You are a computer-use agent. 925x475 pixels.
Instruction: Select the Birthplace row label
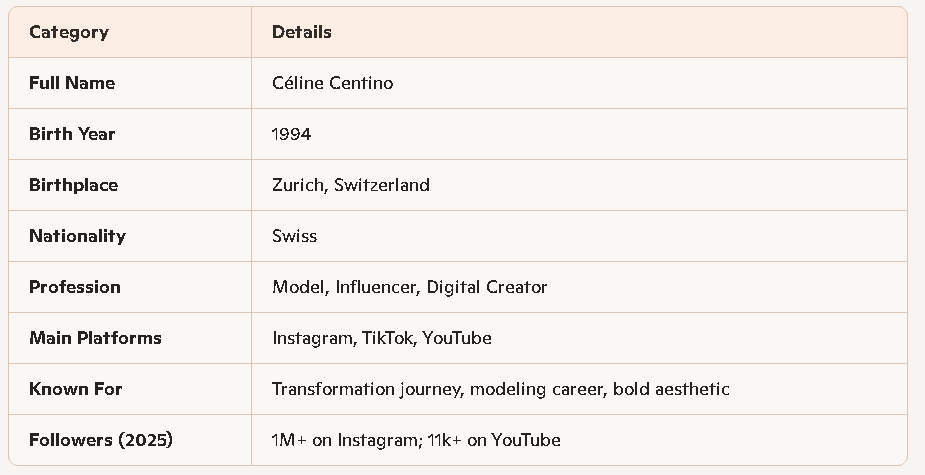point(73,185)
